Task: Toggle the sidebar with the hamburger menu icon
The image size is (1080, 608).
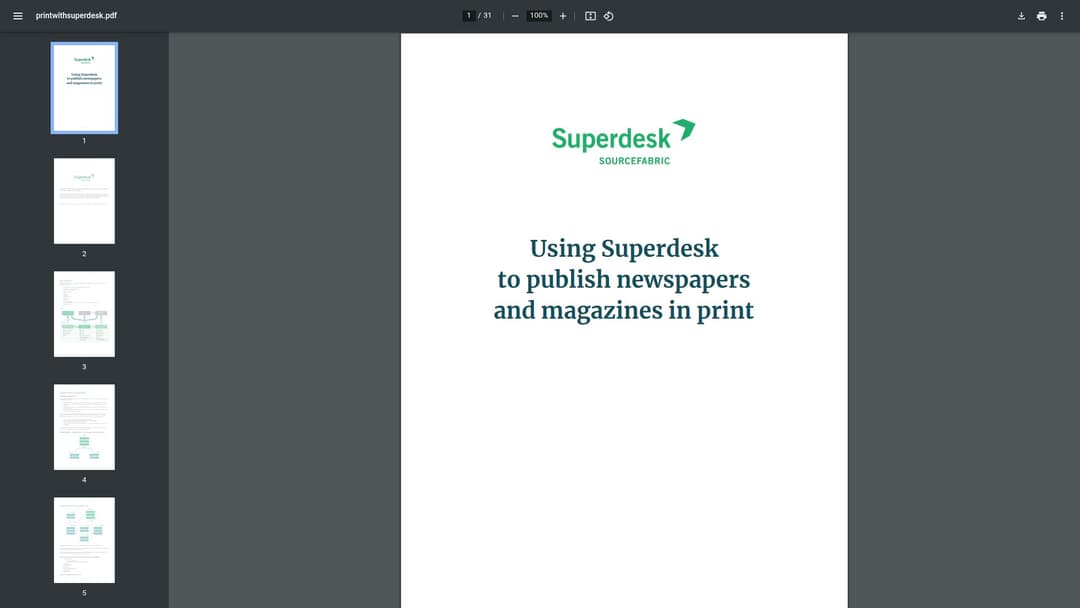Action: pyautogui.click(x=18, y=16)
